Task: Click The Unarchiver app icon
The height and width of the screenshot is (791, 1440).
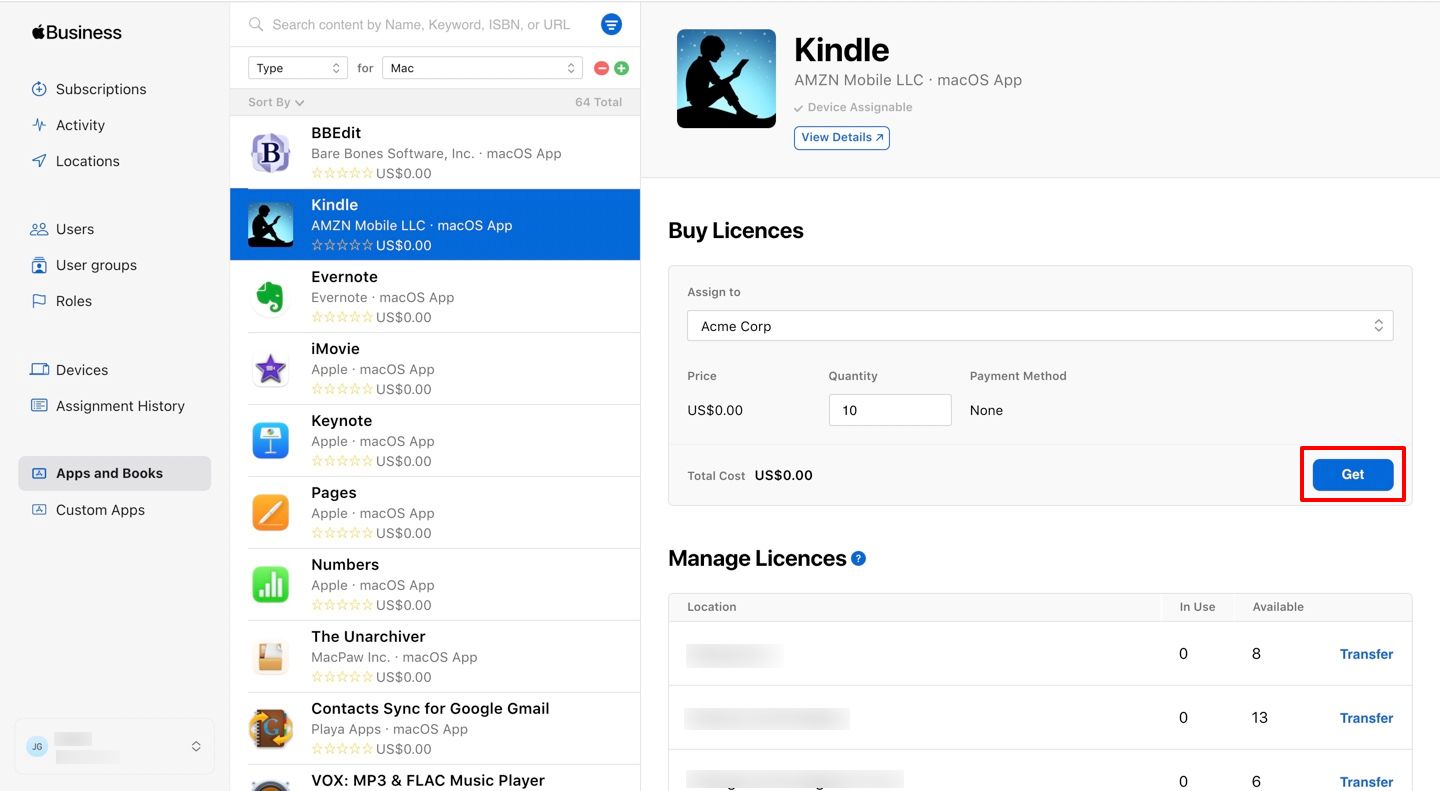Action: pos(270,657)
